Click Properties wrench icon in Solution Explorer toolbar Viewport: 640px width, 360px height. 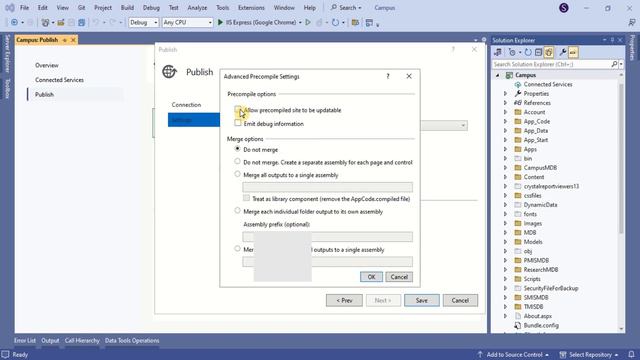563,52
